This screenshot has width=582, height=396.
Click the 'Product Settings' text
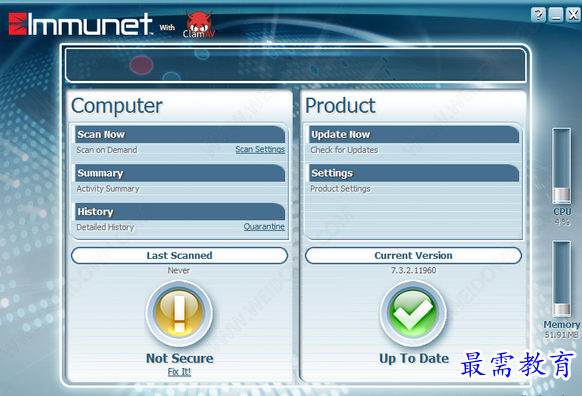click(340, 189)
